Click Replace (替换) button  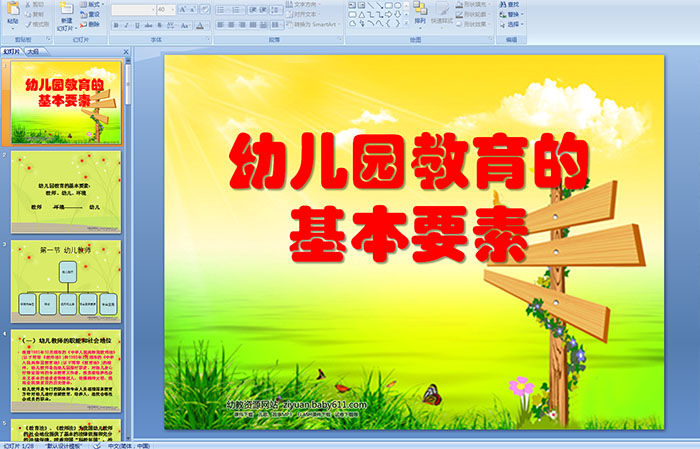[511, 14]
